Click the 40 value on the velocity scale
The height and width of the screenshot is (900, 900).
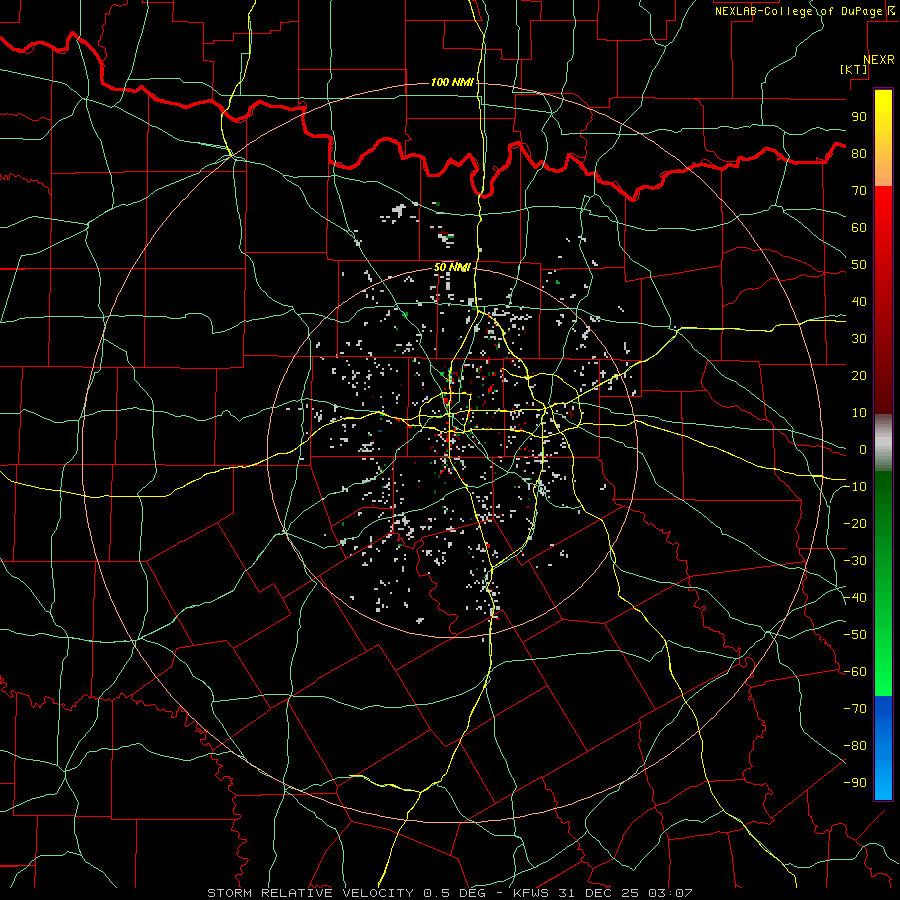pos(859,301)
